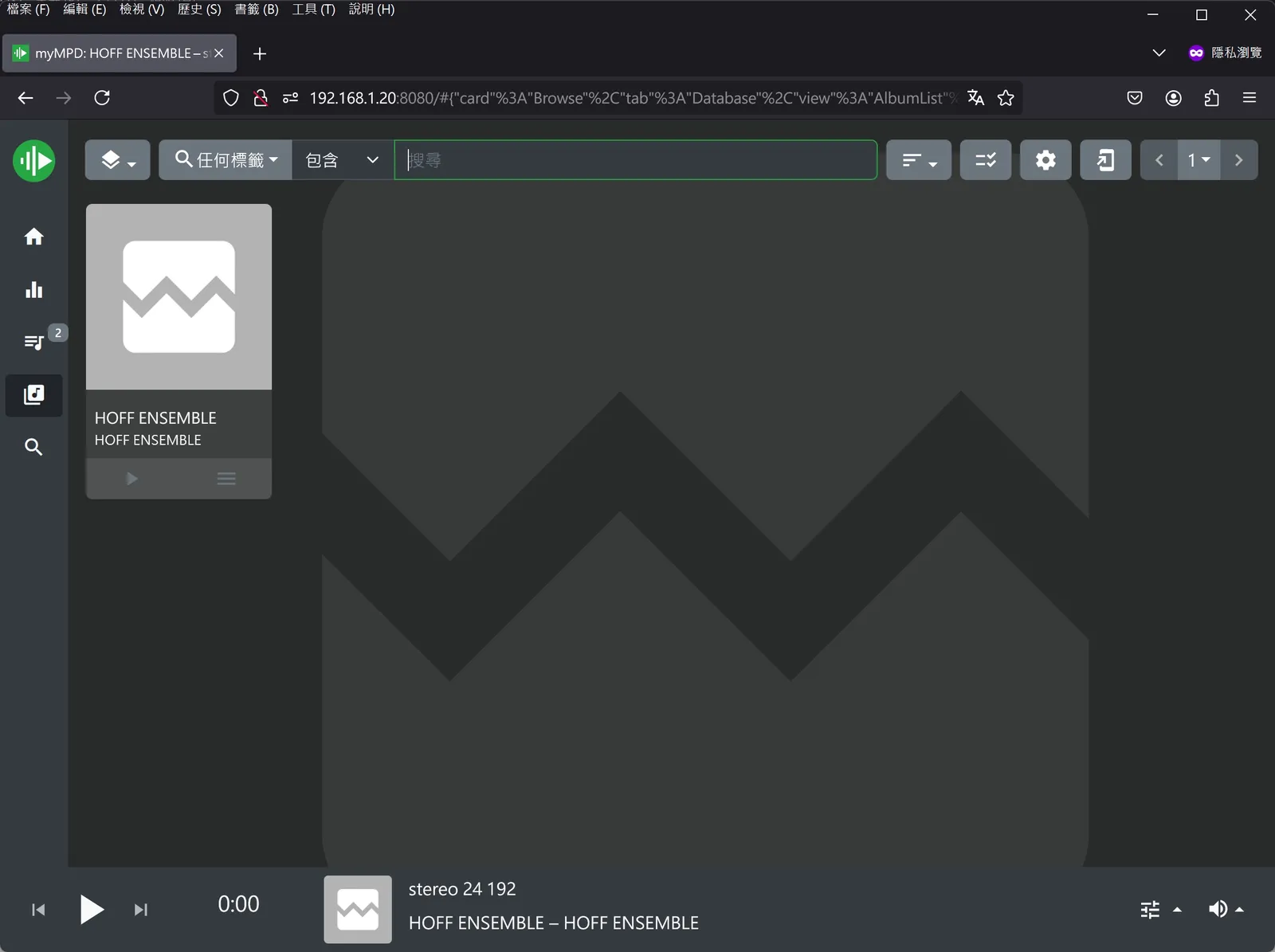Open a new browser tab with plus
This screenshot has width=1275, height=952.
(x=260, y=53)
